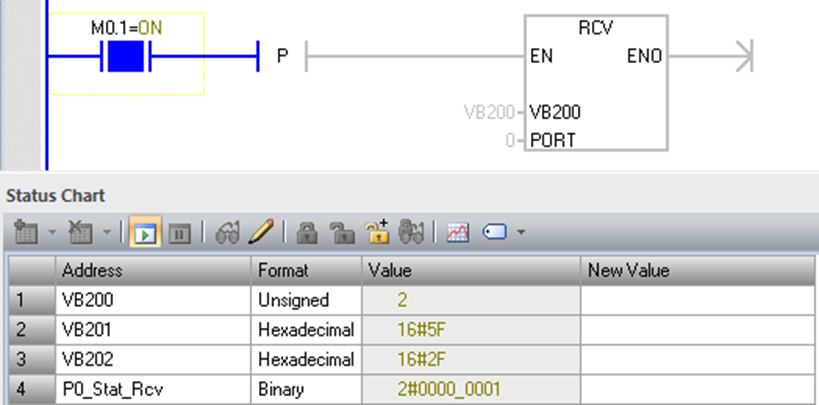
Task: Click the Status Chart panel title
Action: (55, 196)
